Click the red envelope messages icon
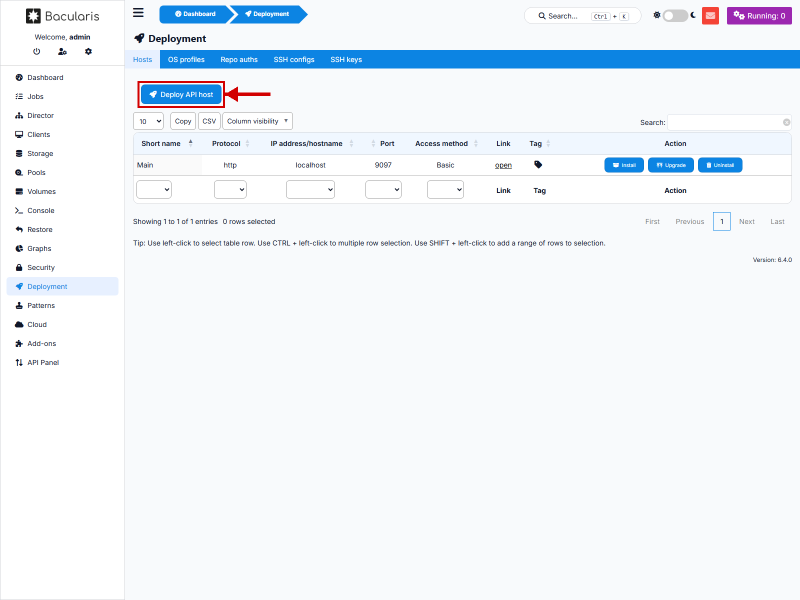 coord(710,16)
